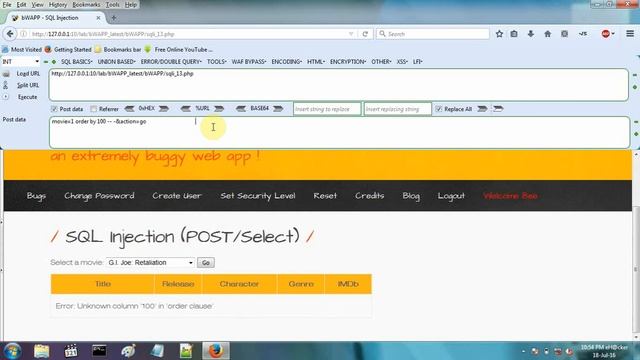Click BASE64 decode left arrow
Screen dimensions: 640x360
tap(241, 109)
